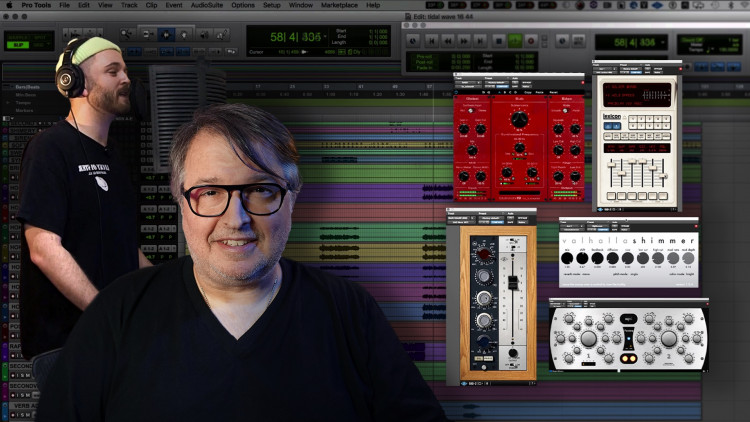The width and height of the screenshot is (750, 422).
Task: Open the Event menu
Action: click(174, 5)
